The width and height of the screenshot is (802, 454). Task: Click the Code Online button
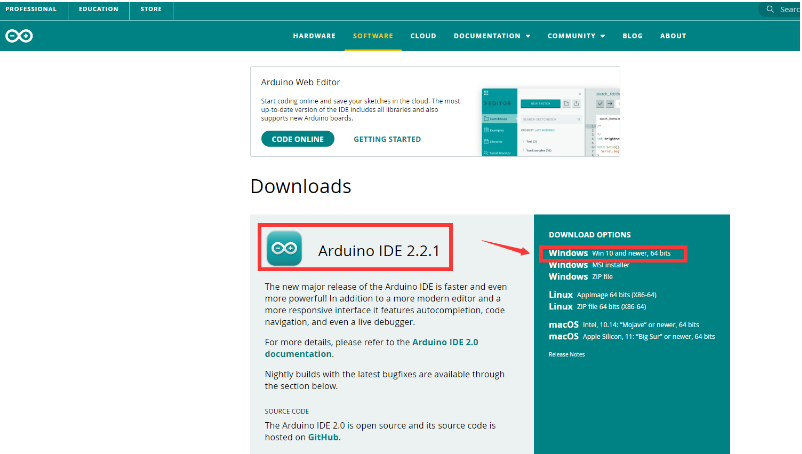[297, 139]
